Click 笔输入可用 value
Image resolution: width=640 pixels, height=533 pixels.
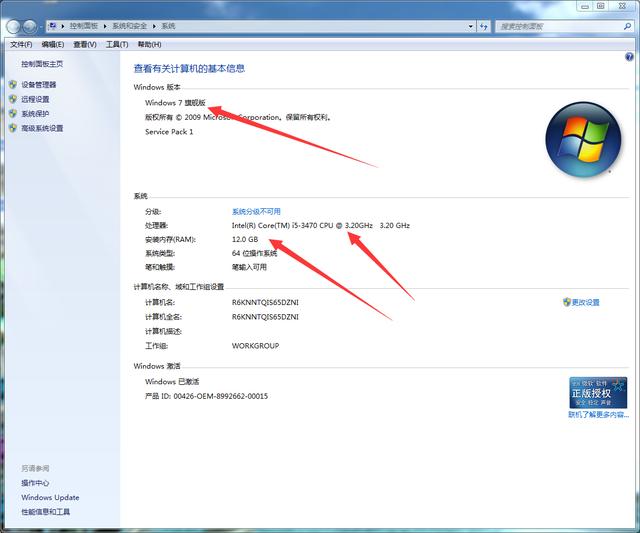pyautogui.click(x=249, y=267)
